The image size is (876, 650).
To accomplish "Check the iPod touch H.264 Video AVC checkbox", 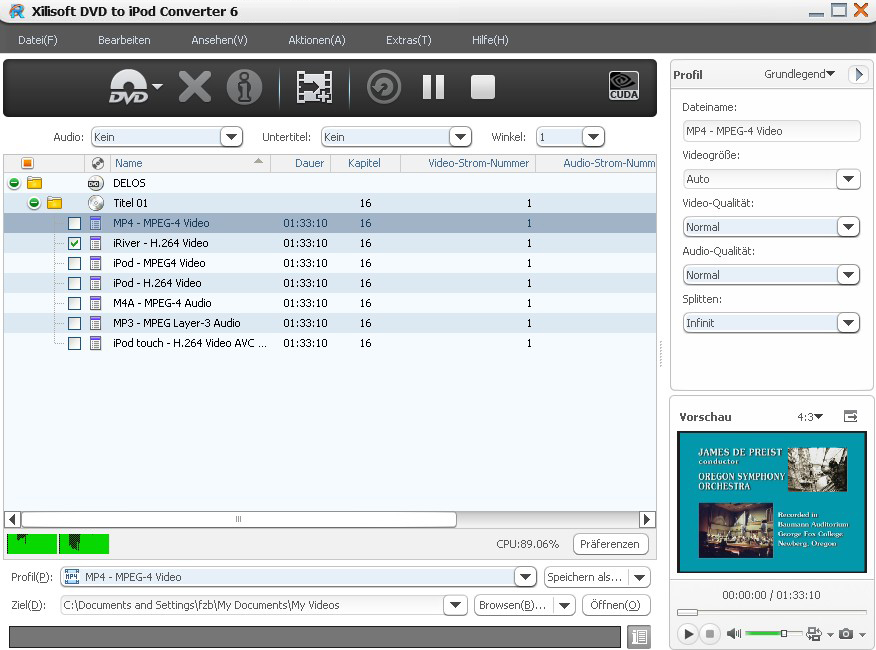I will [x=74, y=343].
